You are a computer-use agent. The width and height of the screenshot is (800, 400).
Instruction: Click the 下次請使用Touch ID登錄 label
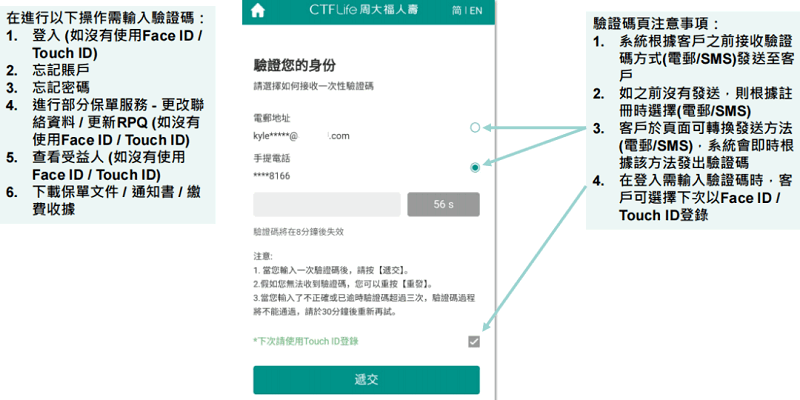pyautogui.click(x=305, y=342)
